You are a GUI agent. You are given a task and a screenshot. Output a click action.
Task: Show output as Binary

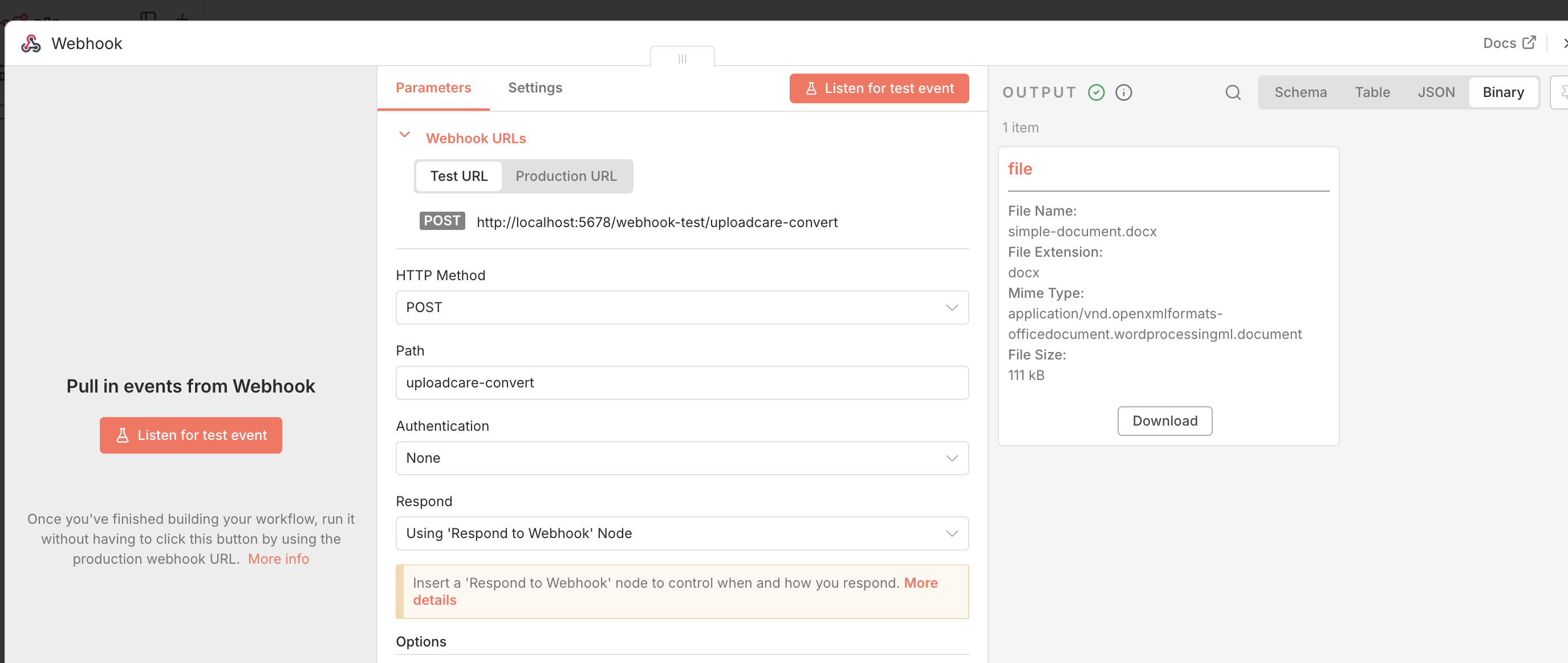[1503, 92]
